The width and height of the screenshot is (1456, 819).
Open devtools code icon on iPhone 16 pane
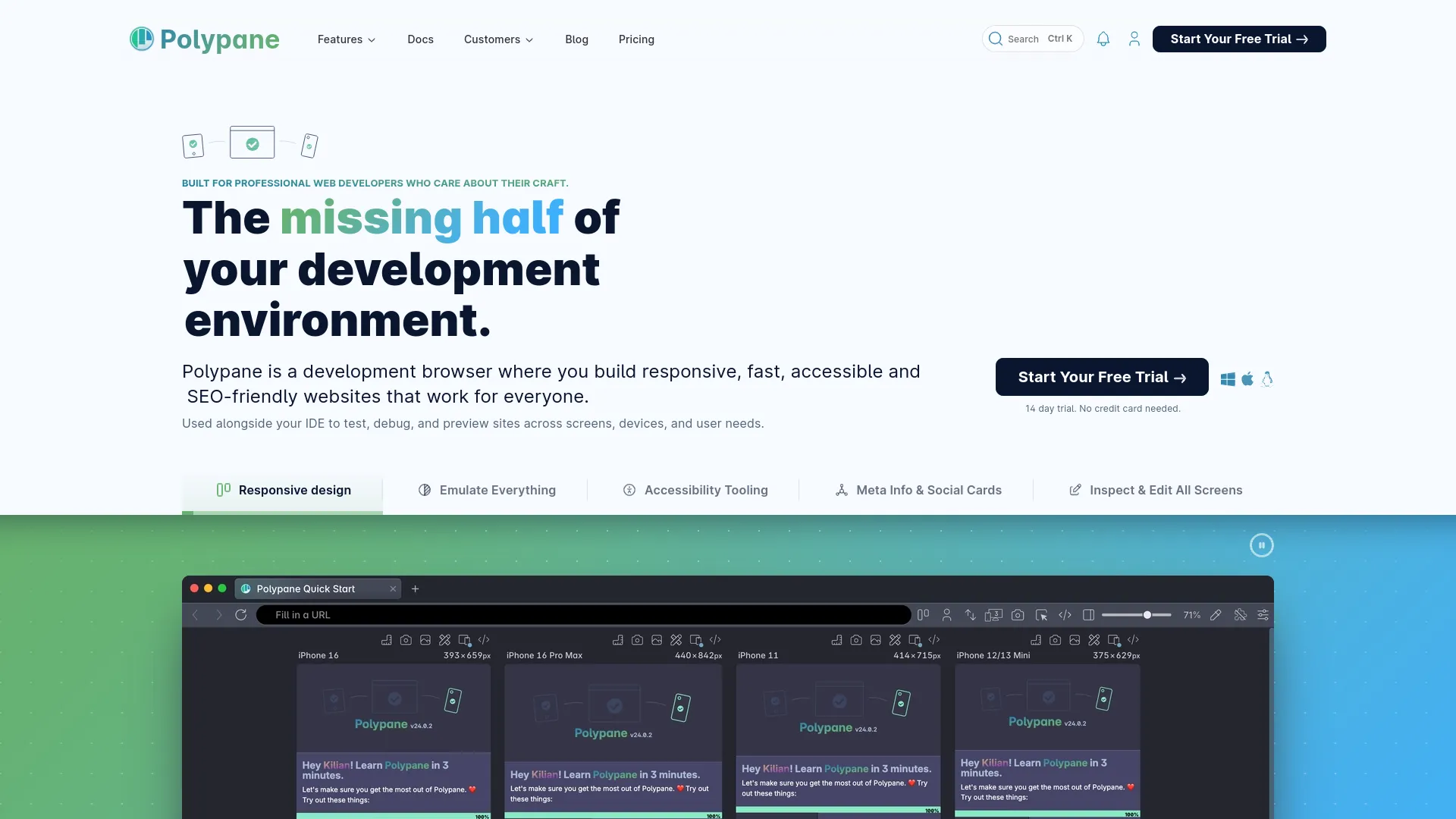click(484, 640)
